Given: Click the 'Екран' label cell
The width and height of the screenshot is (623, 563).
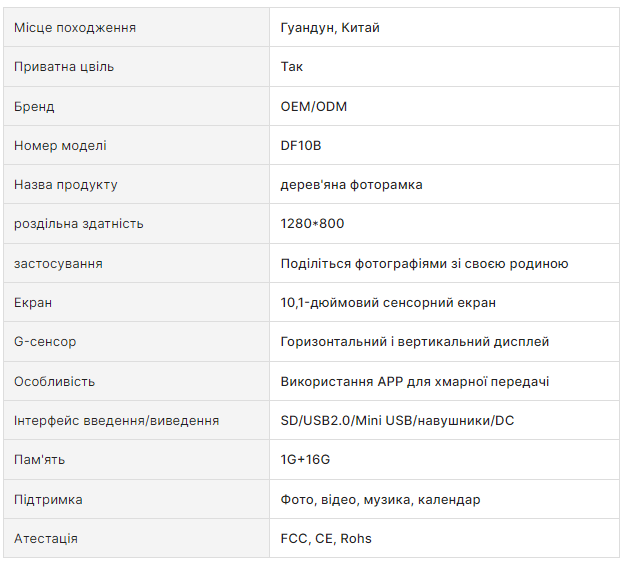Looking at the screenshot, I should (x=33, y=303).
